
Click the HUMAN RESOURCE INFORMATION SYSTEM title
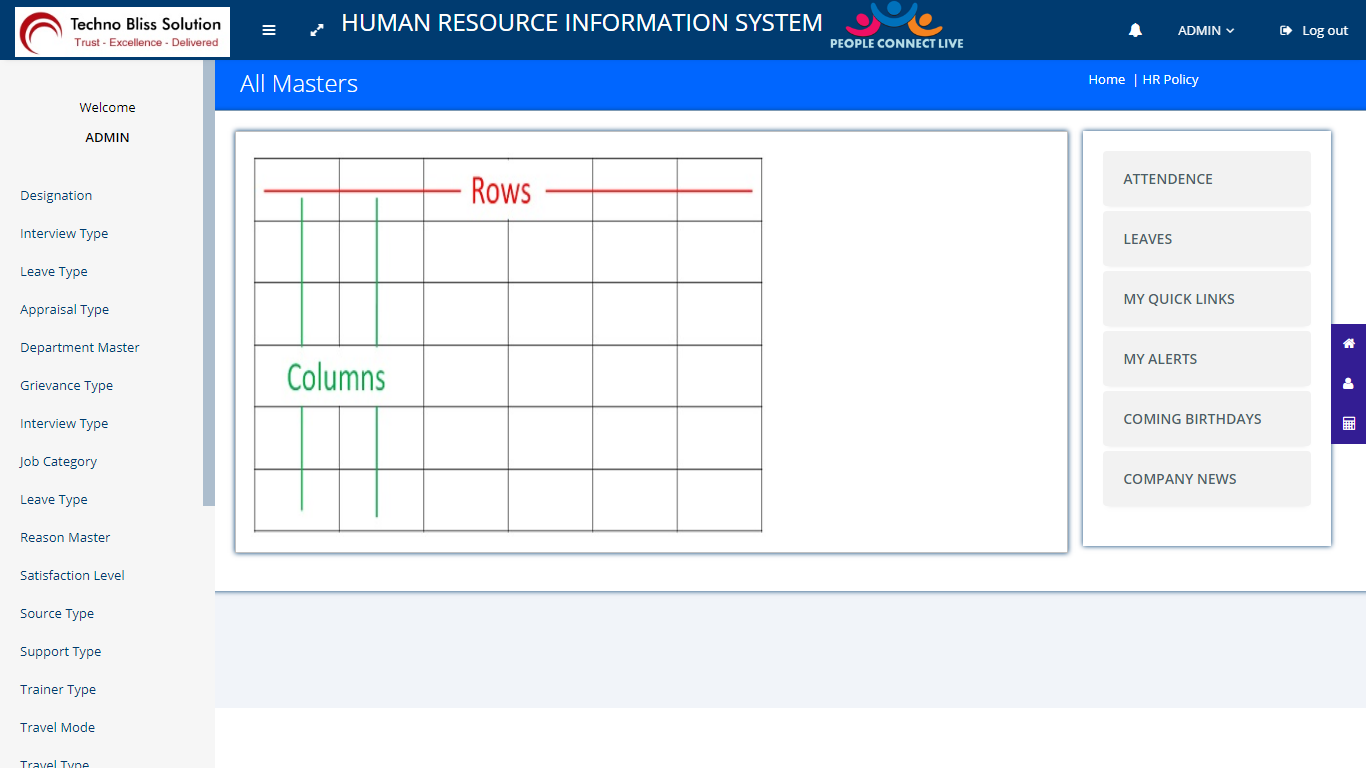point(582,23)
